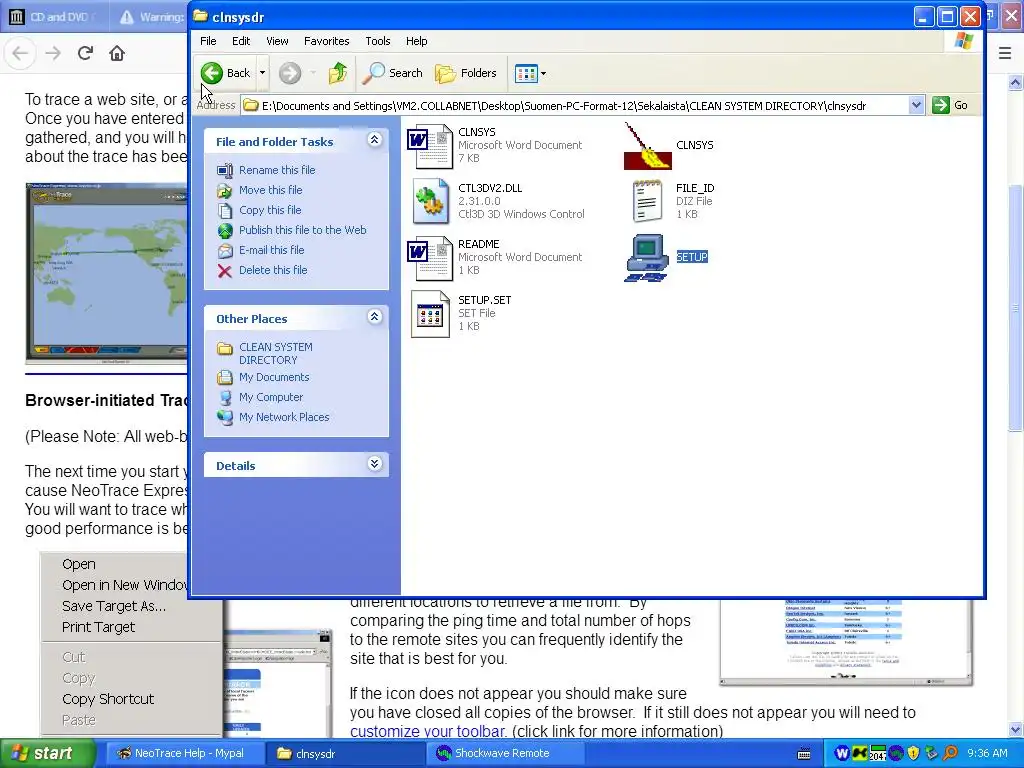
Task: Click Publish this file to the Web
Action: (302, 230)
